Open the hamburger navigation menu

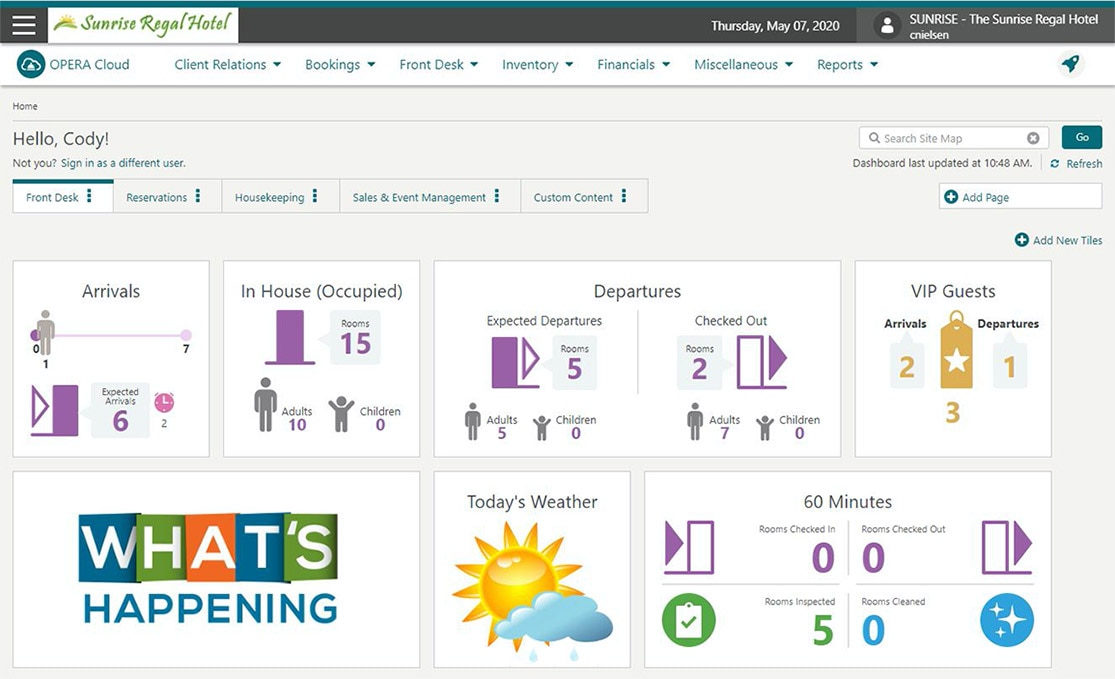tap(24, 26)
